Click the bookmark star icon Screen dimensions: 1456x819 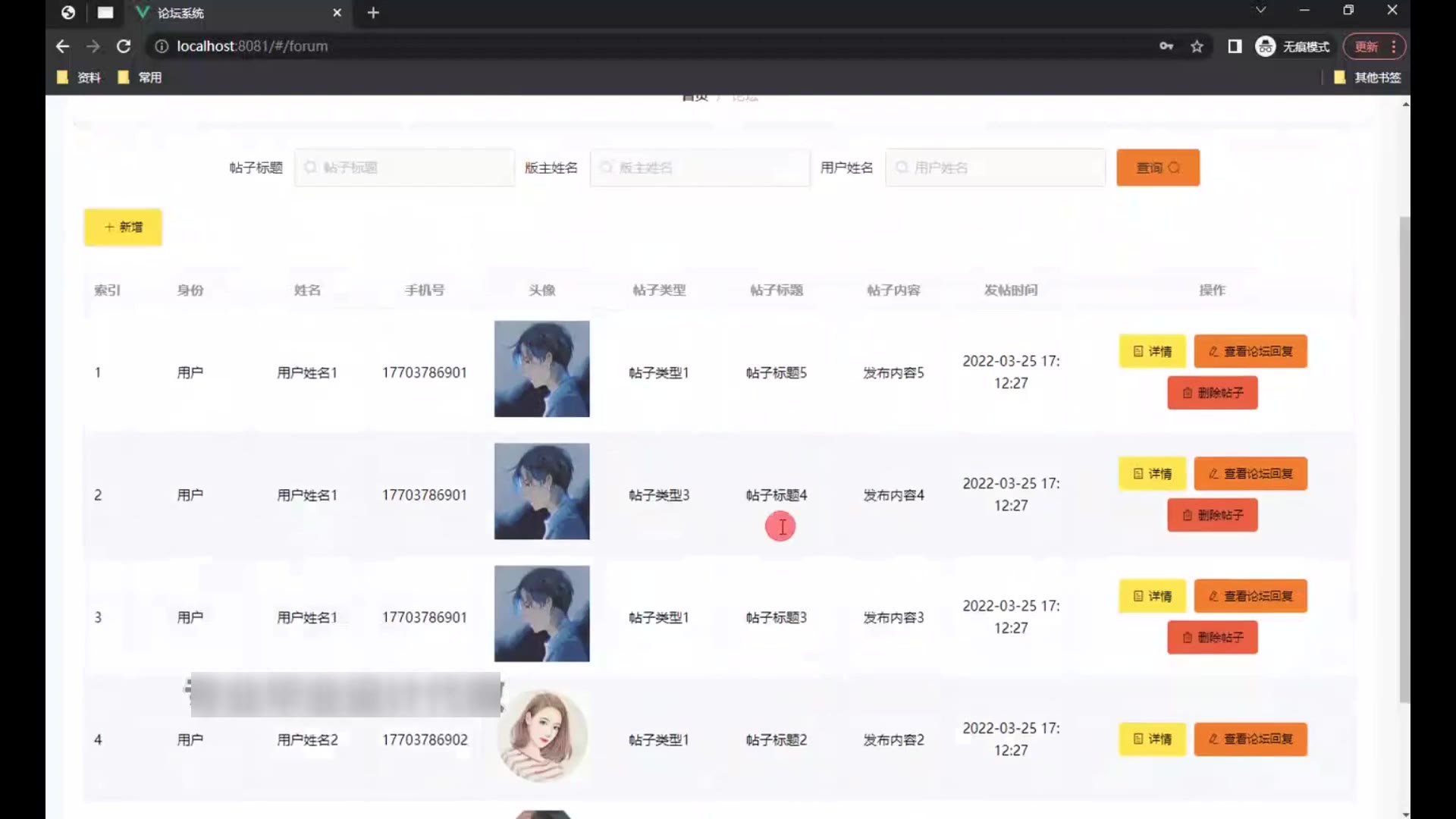1197,46
